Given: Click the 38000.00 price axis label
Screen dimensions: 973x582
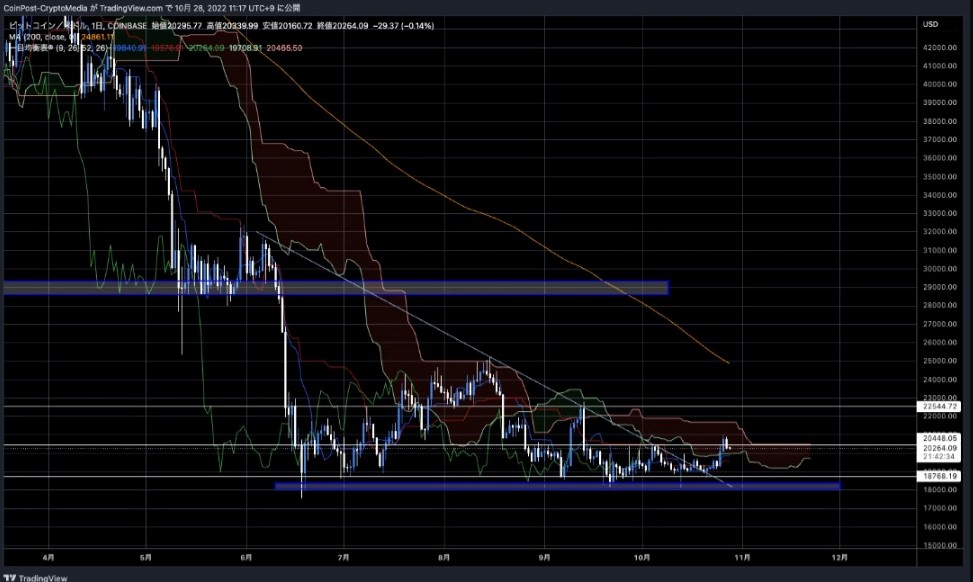Looking at the screenshot, I should point(940,122).
